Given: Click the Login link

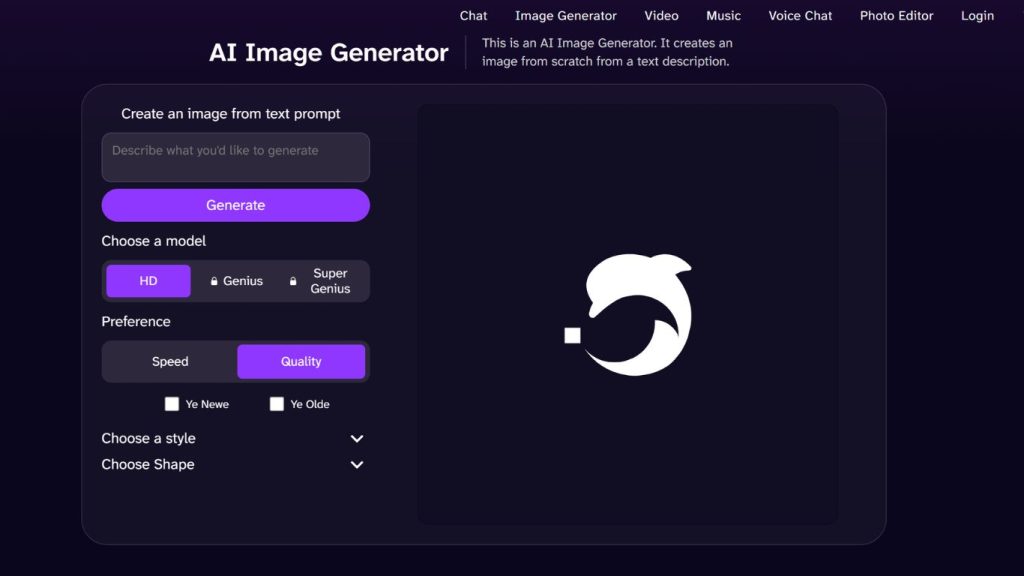Looking at the screenshot, I should (x=977, y=15).
